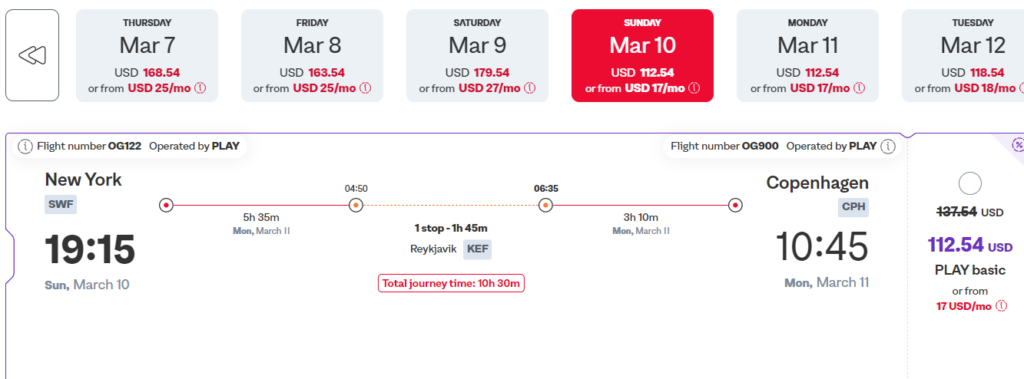The height and width of the screenshot is (379, 1024).
Task: Switch to Monday Mar 11 date tab
Action: 808,56
